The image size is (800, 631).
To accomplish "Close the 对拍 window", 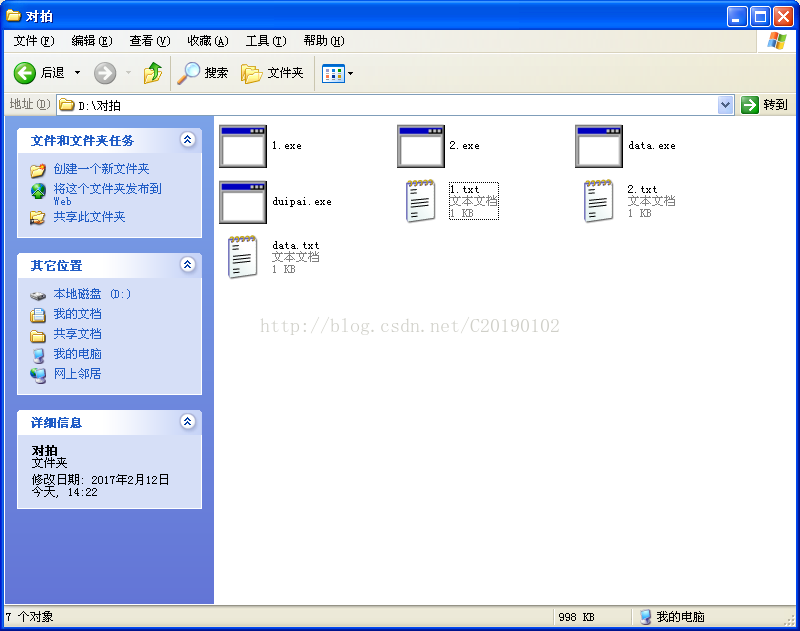I will click(x=783, y=17).
